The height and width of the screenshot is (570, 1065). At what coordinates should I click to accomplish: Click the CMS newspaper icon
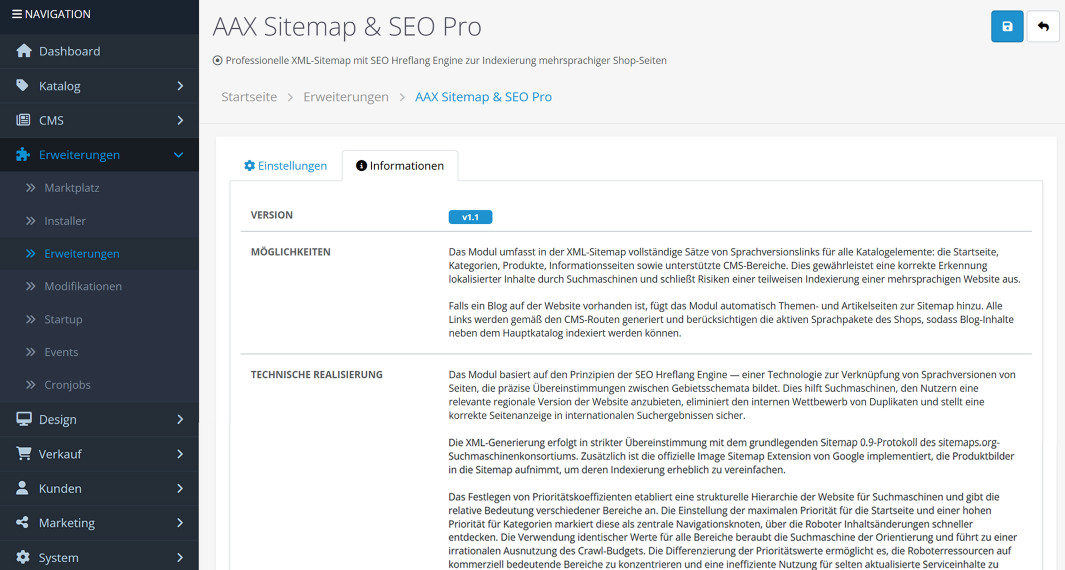(23, 120)
